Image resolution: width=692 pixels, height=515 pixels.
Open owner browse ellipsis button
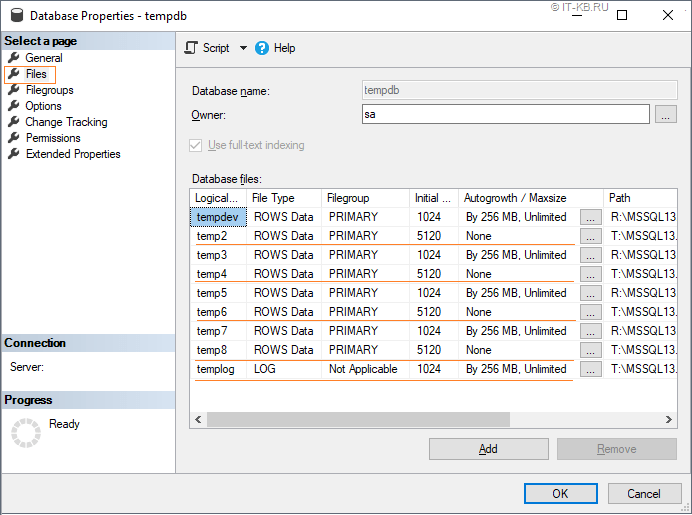[666, 115]
